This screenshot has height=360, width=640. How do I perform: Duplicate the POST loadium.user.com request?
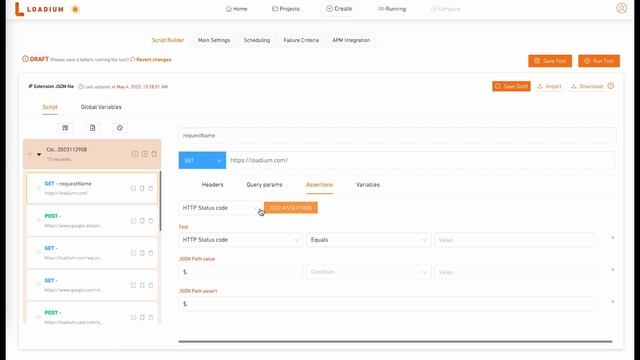coord(142,317)
